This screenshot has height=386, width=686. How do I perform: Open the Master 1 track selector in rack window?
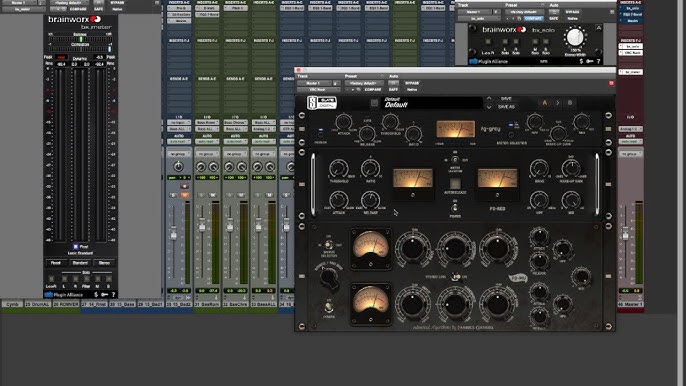[314, 83]
